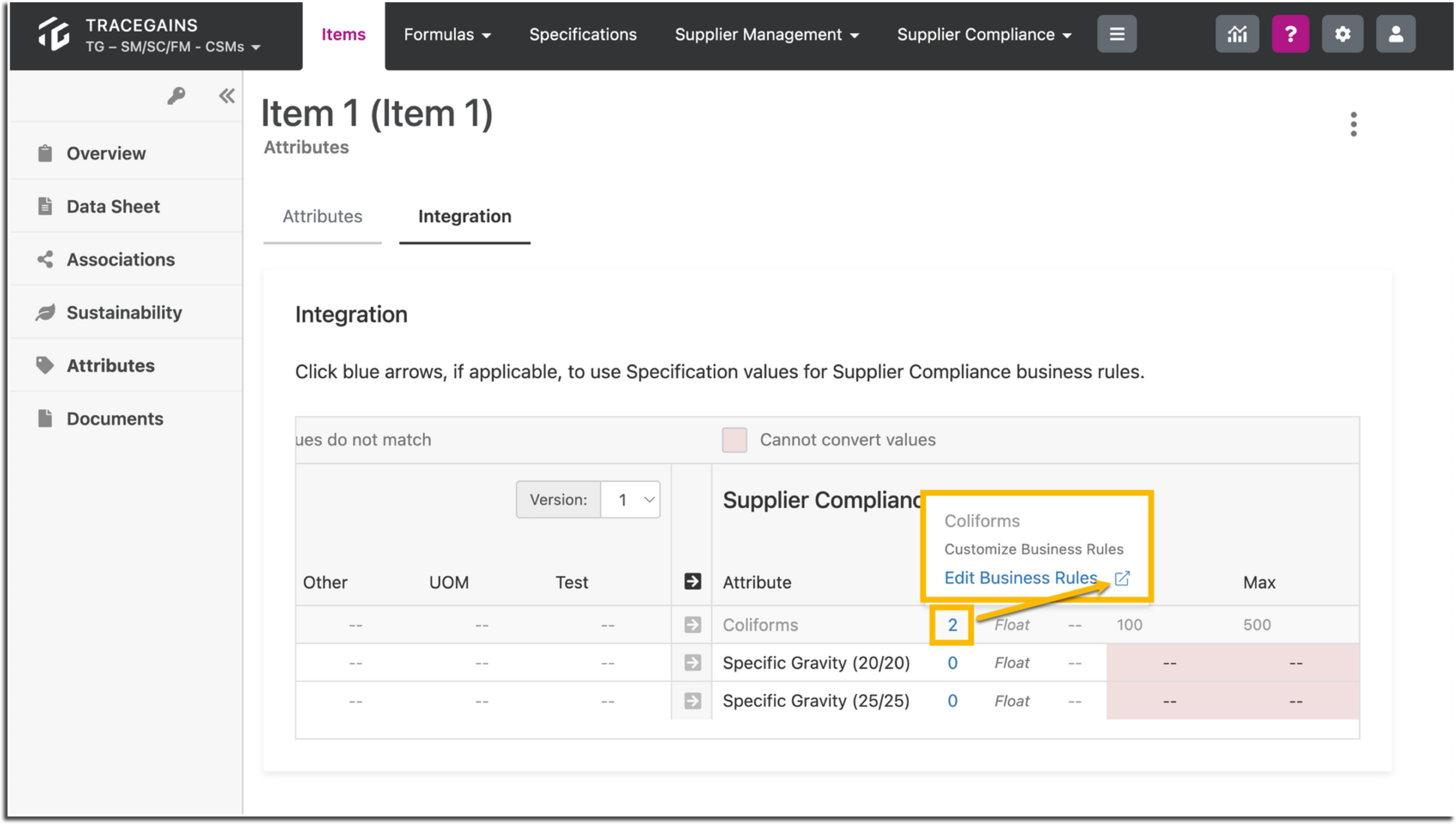
Task: Open Associations in the sidebar
Action: (120, 259)
